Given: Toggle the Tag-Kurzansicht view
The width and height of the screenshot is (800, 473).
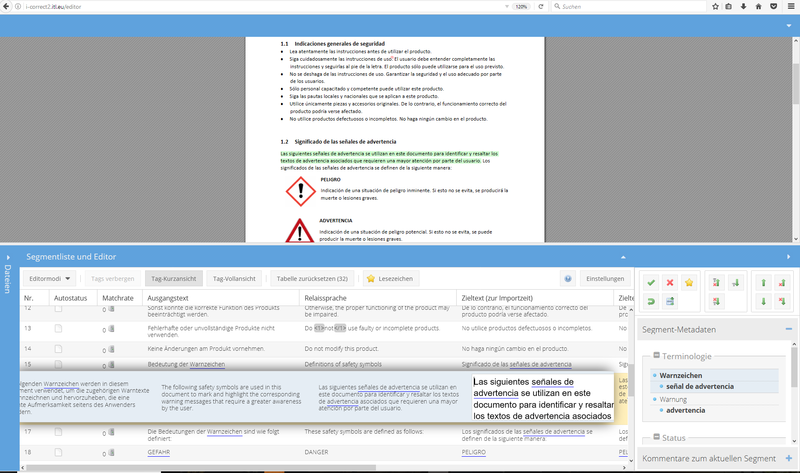Looking at the screenshot, I should point(173,279).
